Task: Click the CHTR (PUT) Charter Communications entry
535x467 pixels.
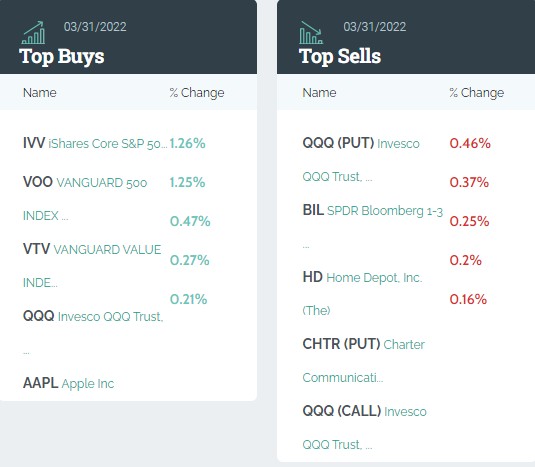Action: pos(364,361)
